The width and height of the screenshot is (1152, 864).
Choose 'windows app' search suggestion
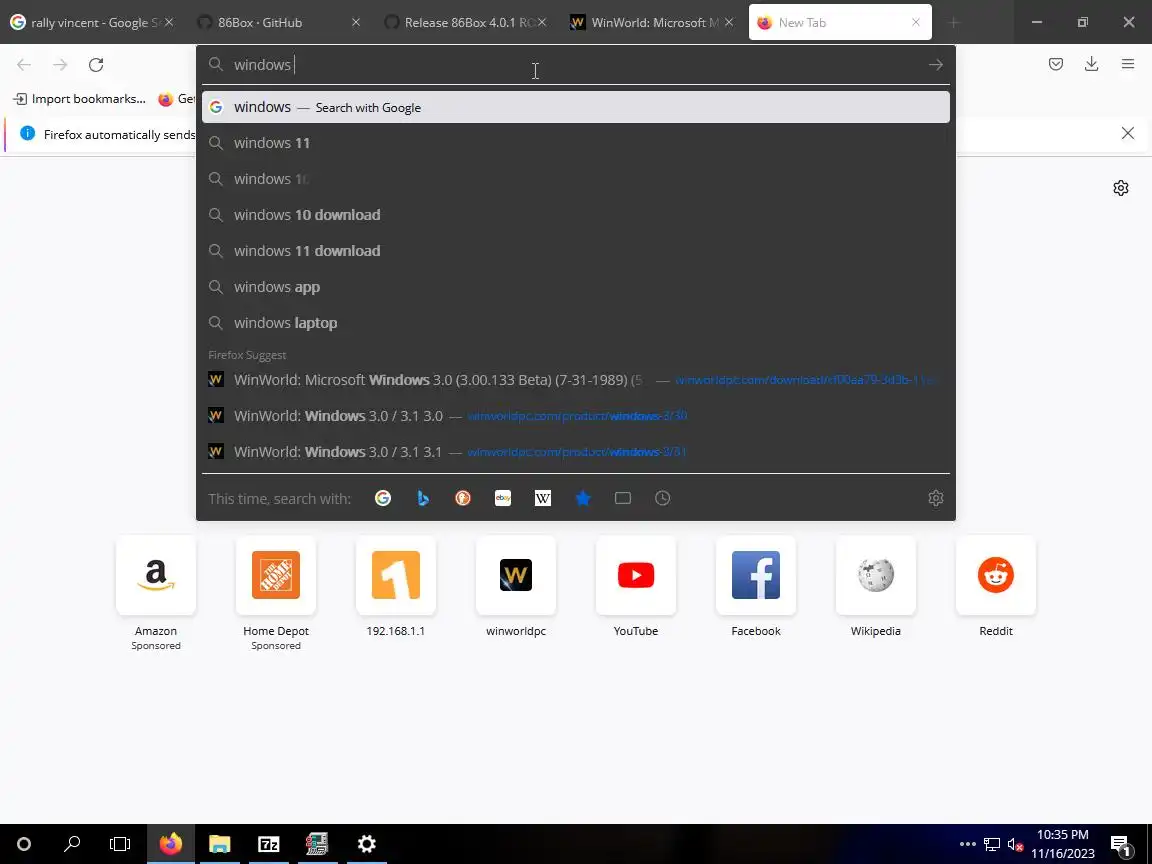coord(575,287)
